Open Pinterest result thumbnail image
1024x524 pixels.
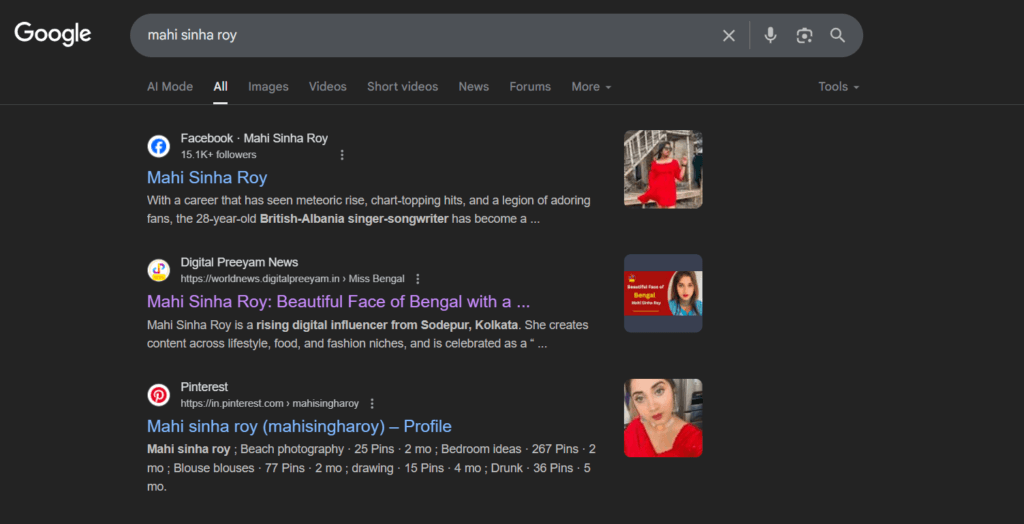pos(663,418)
